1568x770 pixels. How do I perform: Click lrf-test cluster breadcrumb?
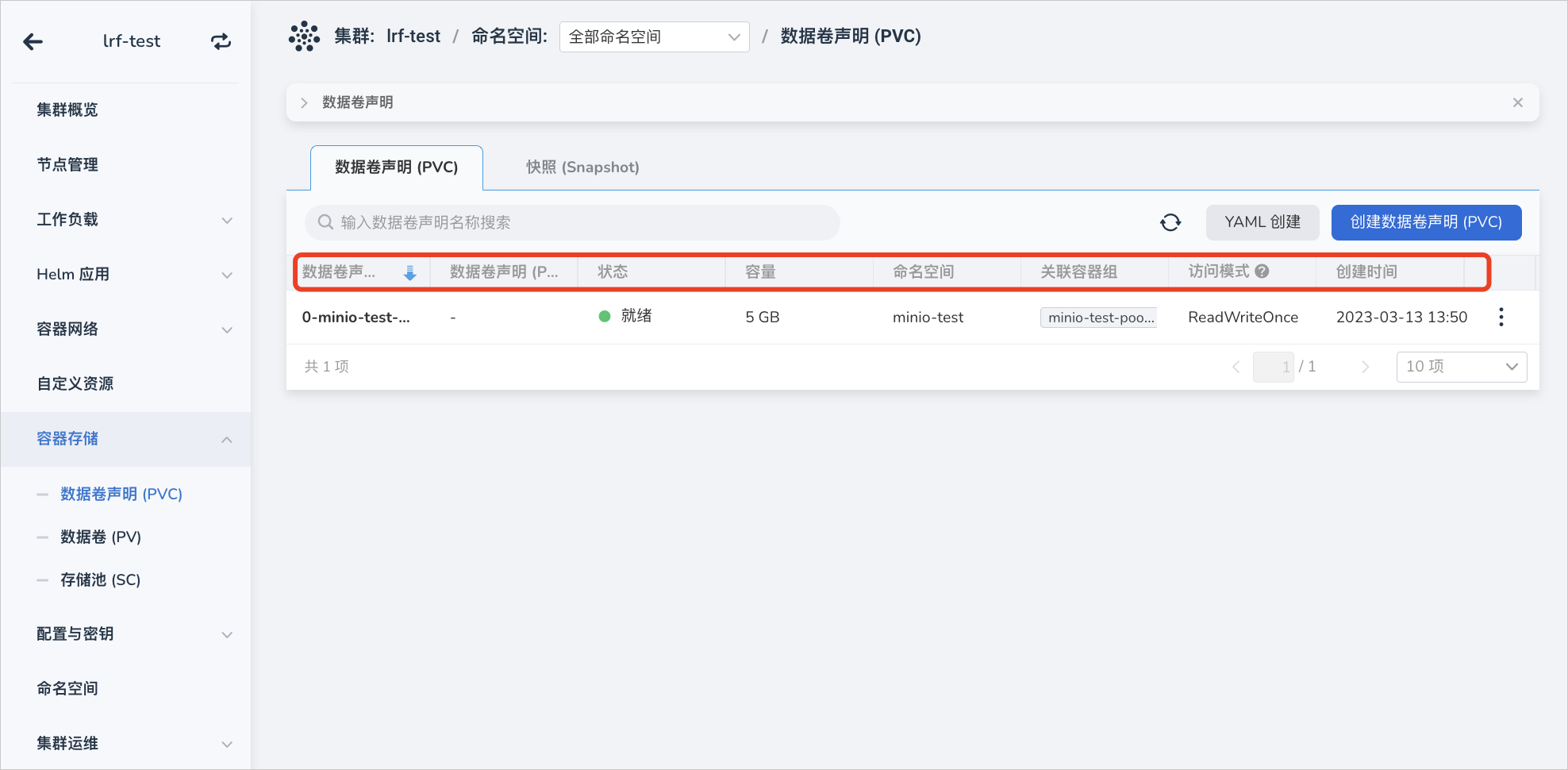coord(413,37)
